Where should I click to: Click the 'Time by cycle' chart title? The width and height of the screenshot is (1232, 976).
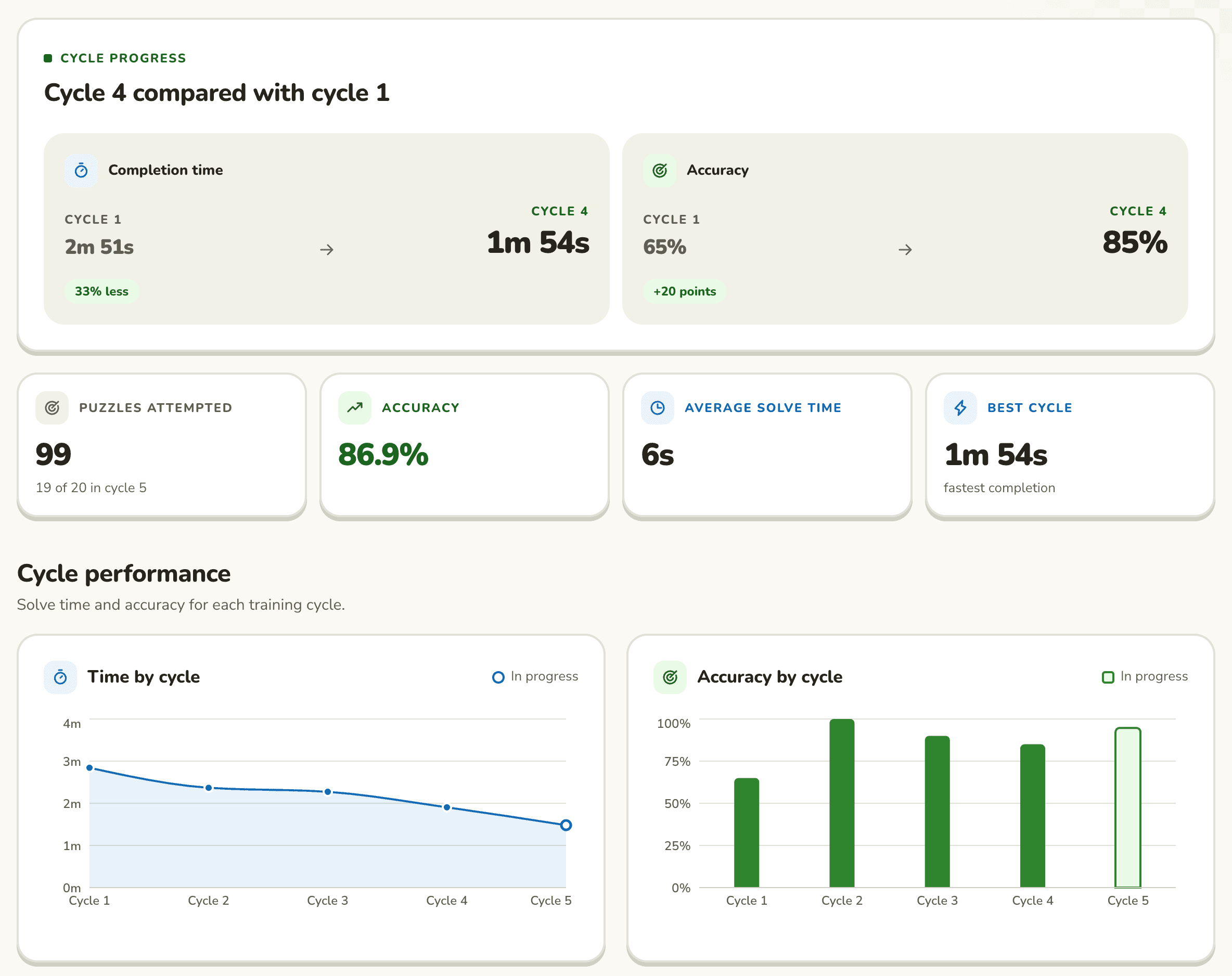tap(144, 677)
